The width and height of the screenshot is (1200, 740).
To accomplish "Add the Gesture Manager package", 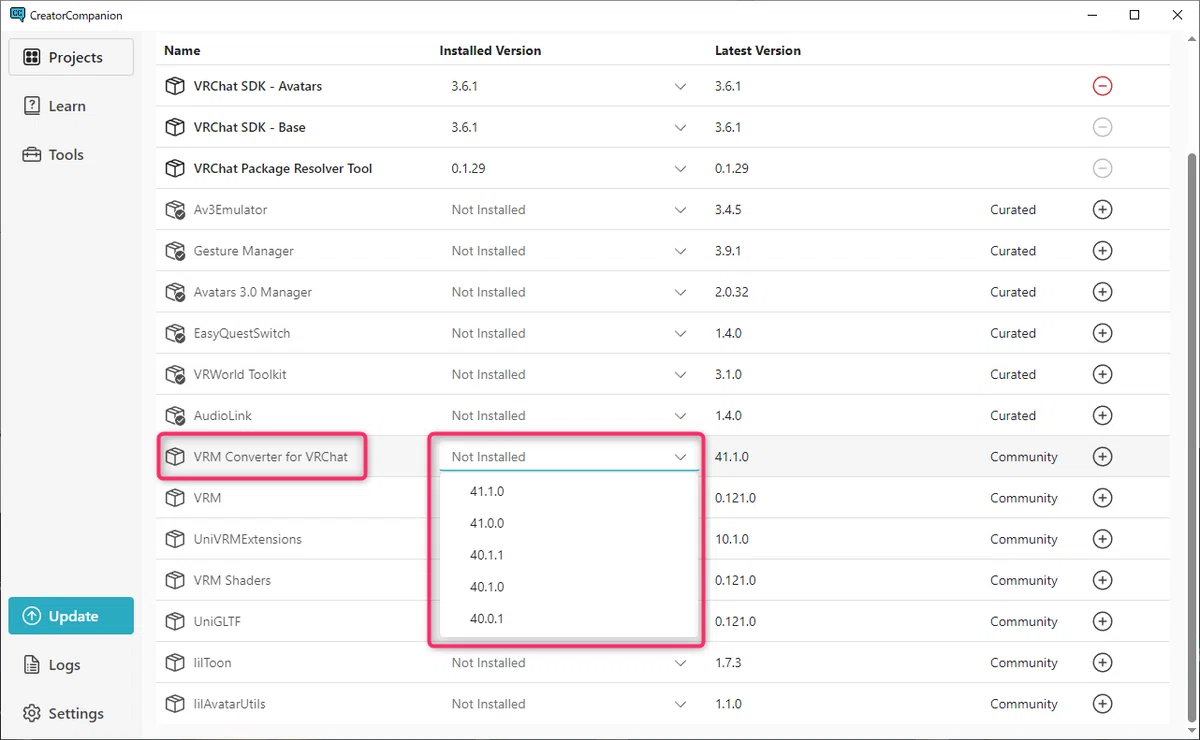I will pos(1102,251).
